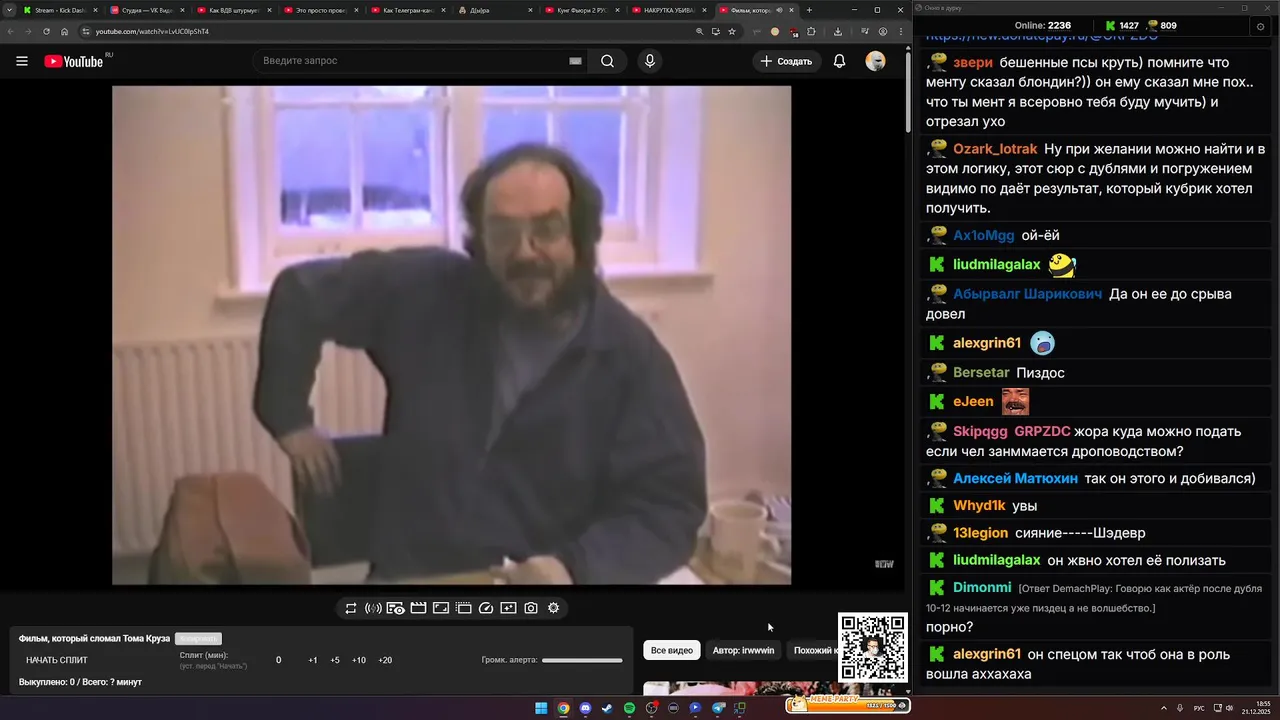Click the clapperboard cinema mode icon

coord(418,608)
